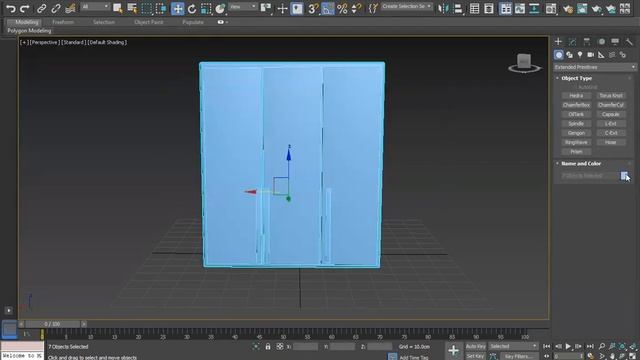Open the Schematic View icon
Screen dimensions: 640x360
pyautogui.click(x=534, y=8)
